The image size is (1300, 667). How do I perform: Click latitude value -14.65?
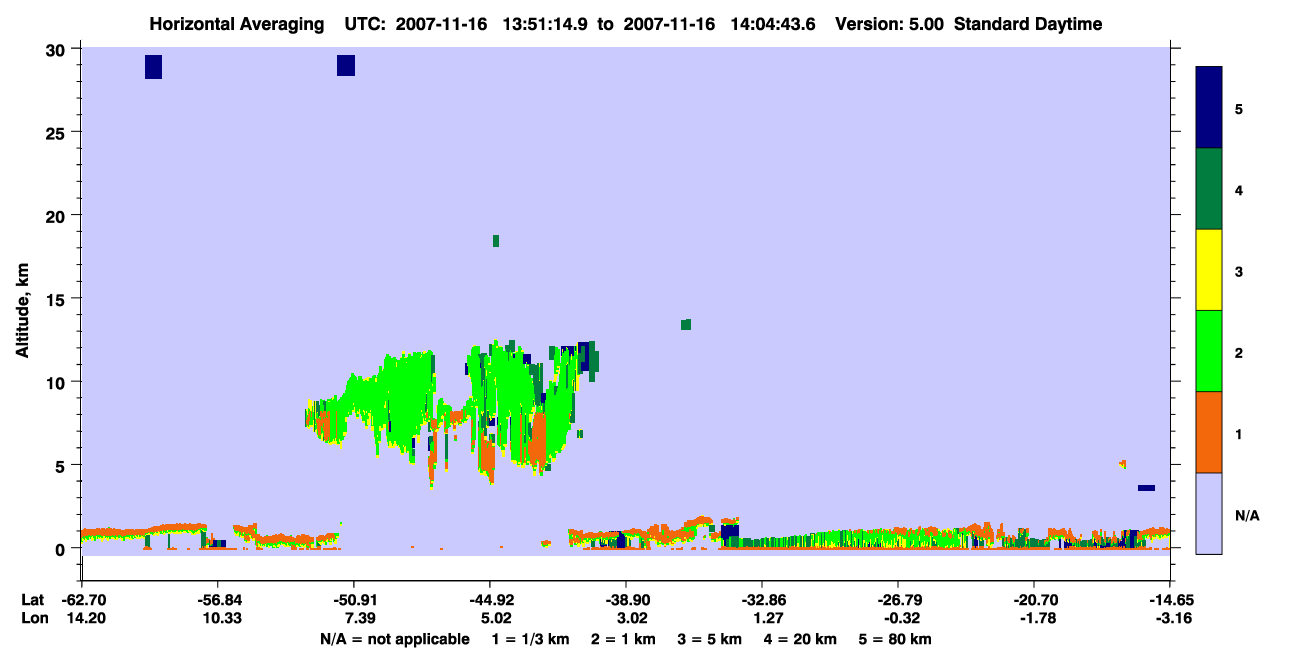click(1170, 600)
